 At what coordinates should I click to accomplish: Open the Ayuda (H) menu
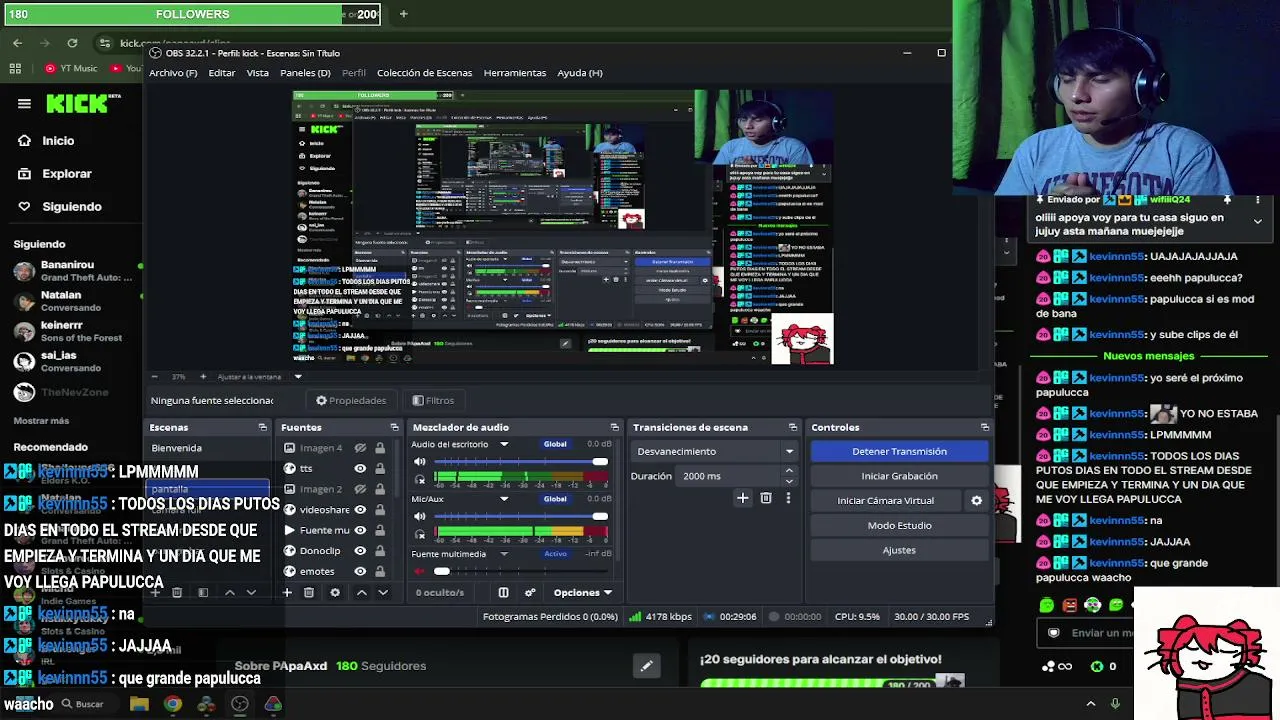(580, 73)
